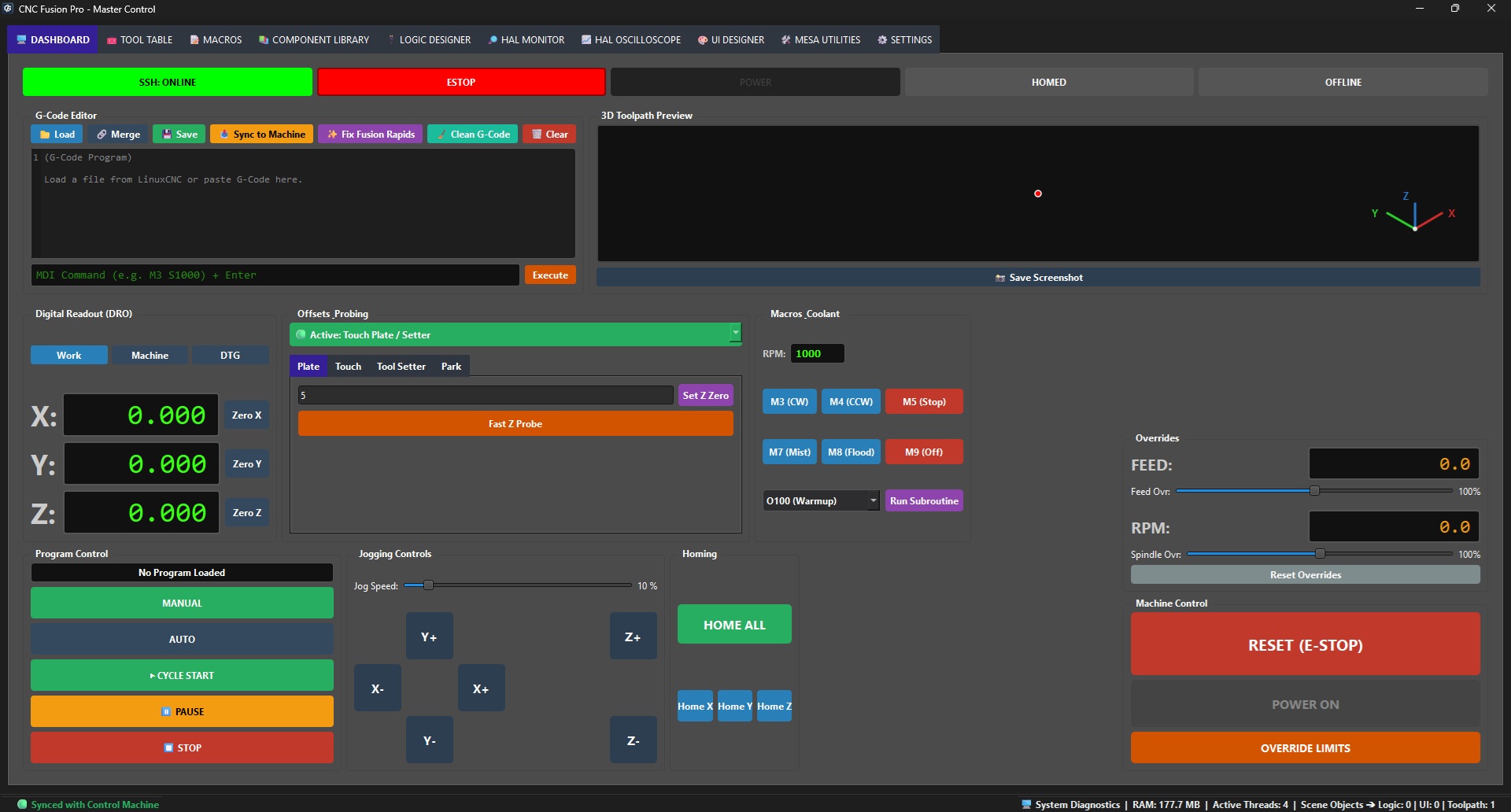Click the plate thickness input field
Viewport: 1511px width, 812px height.
point(486,395)
